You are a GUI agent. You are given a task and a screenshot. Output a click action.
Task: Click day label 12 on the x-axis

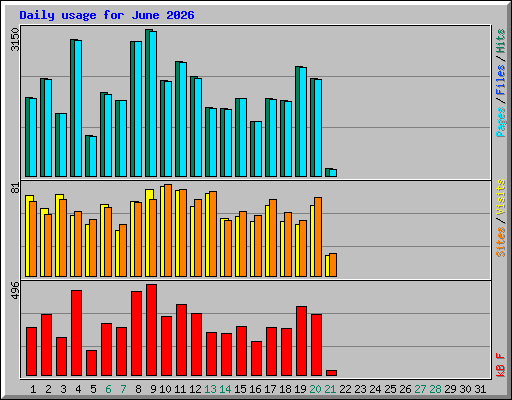(195, 389)
